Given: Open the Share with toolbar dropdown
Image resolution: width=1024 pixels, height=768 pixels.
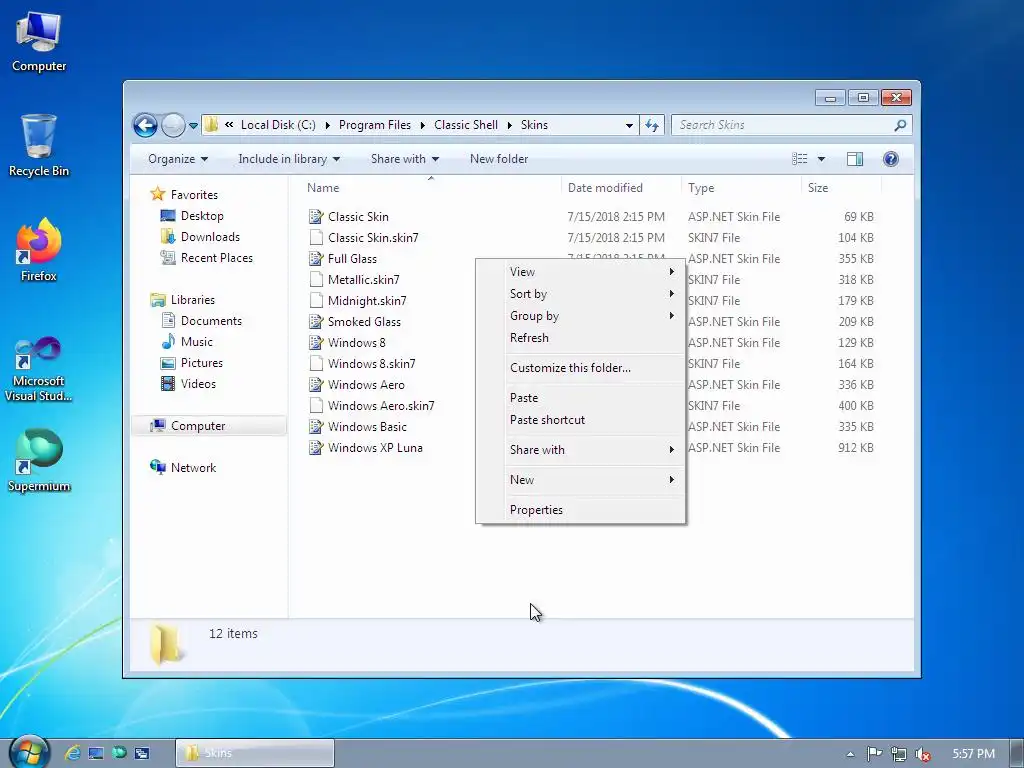Looking at the screenshot, I should tap(404, 159).
